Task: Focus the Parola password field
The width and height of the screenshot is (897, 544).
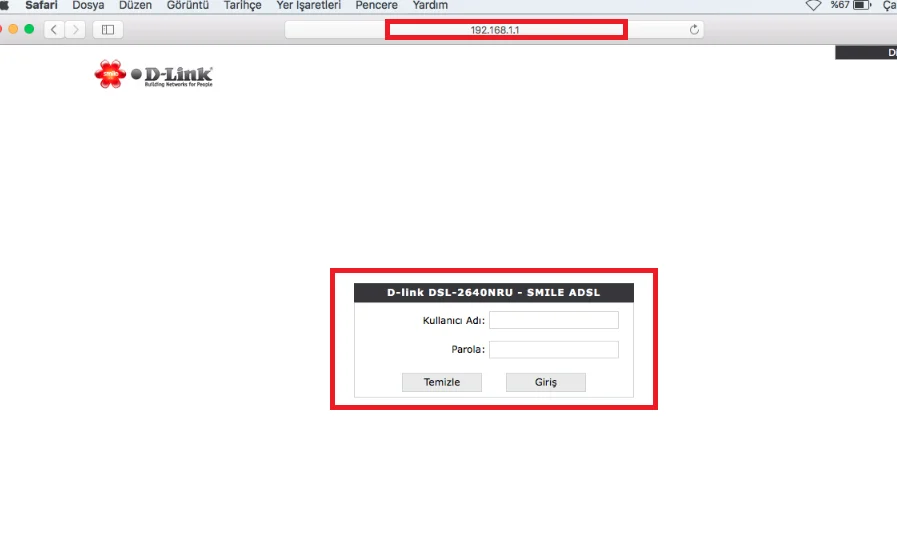Action: click(x=553, y=350)
